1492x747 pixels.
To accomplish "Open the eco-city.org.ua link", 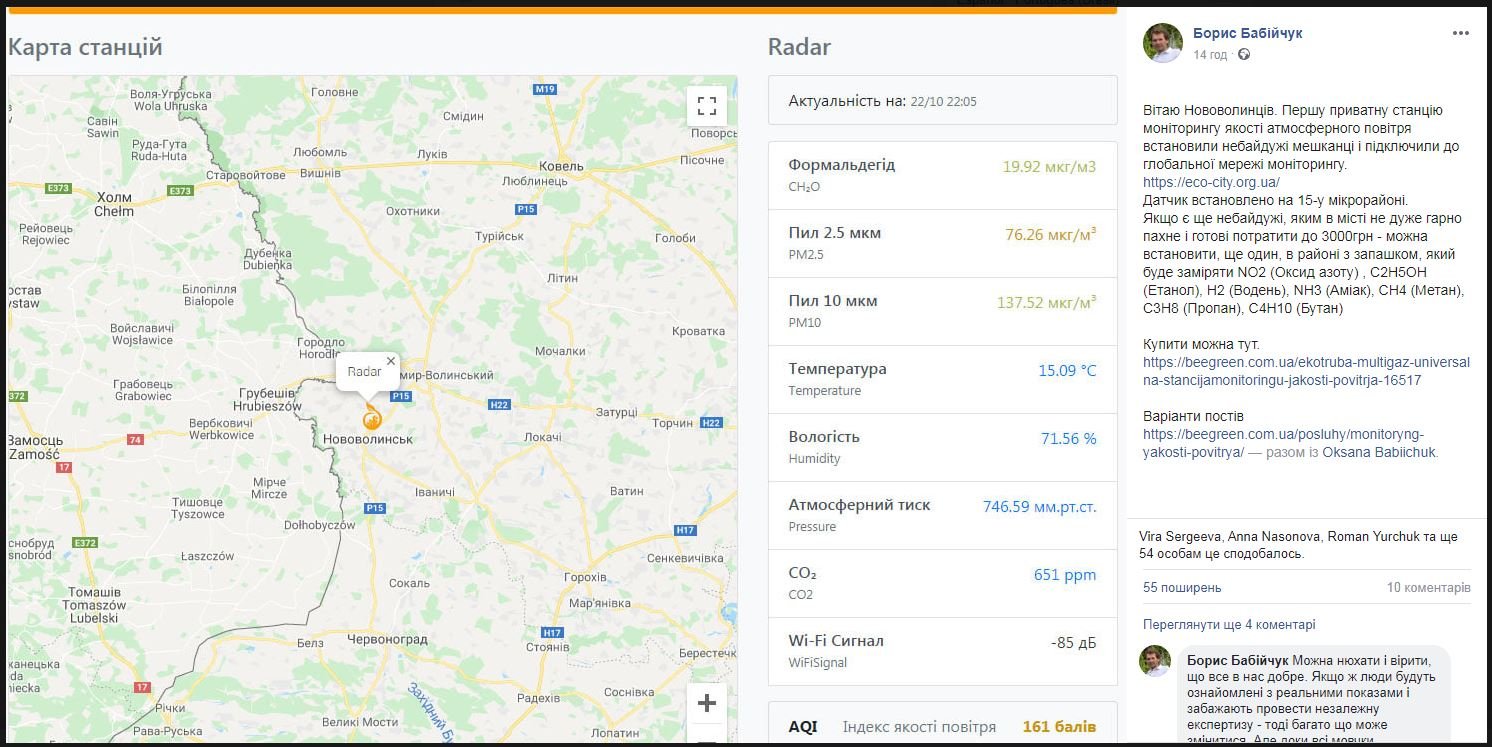I will tap(1210, 182).
